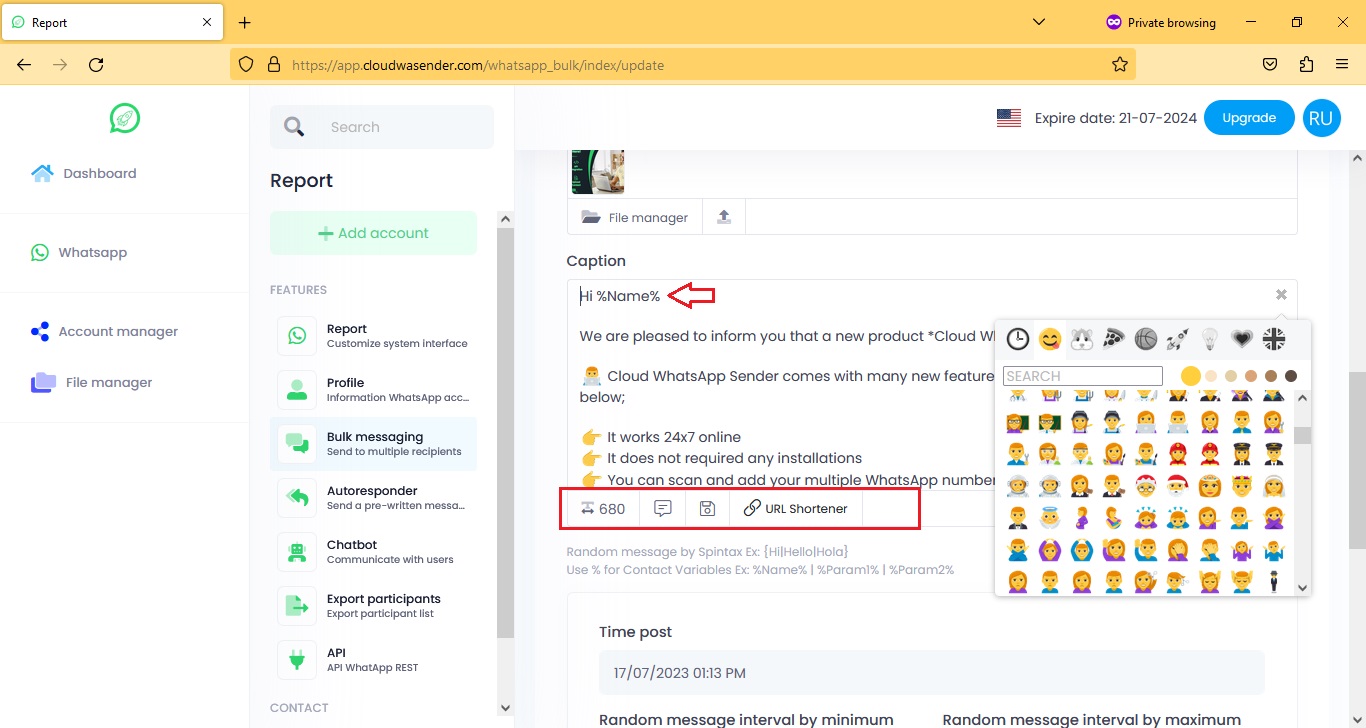This screenshot has width=1366, height=728.
Task: Open the RU user profile menu
Action: pos(1321,118)
